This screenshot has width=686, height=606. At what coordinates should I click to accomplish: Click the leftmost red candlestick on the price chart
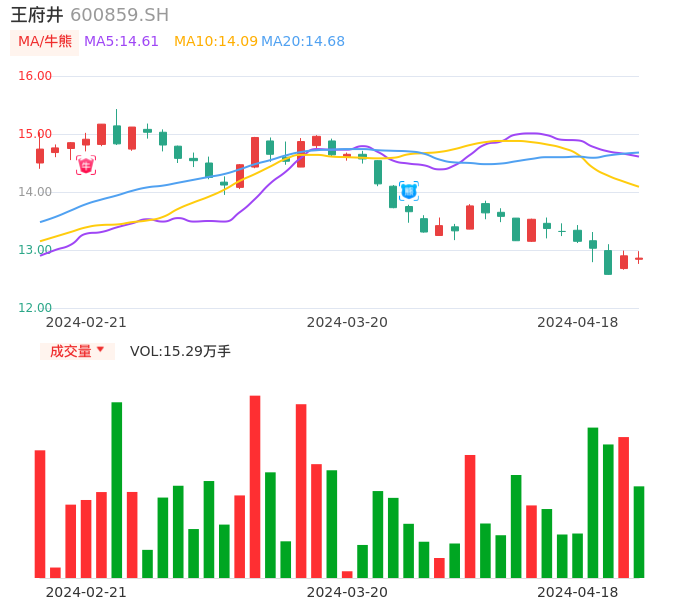tap(40, 156)
